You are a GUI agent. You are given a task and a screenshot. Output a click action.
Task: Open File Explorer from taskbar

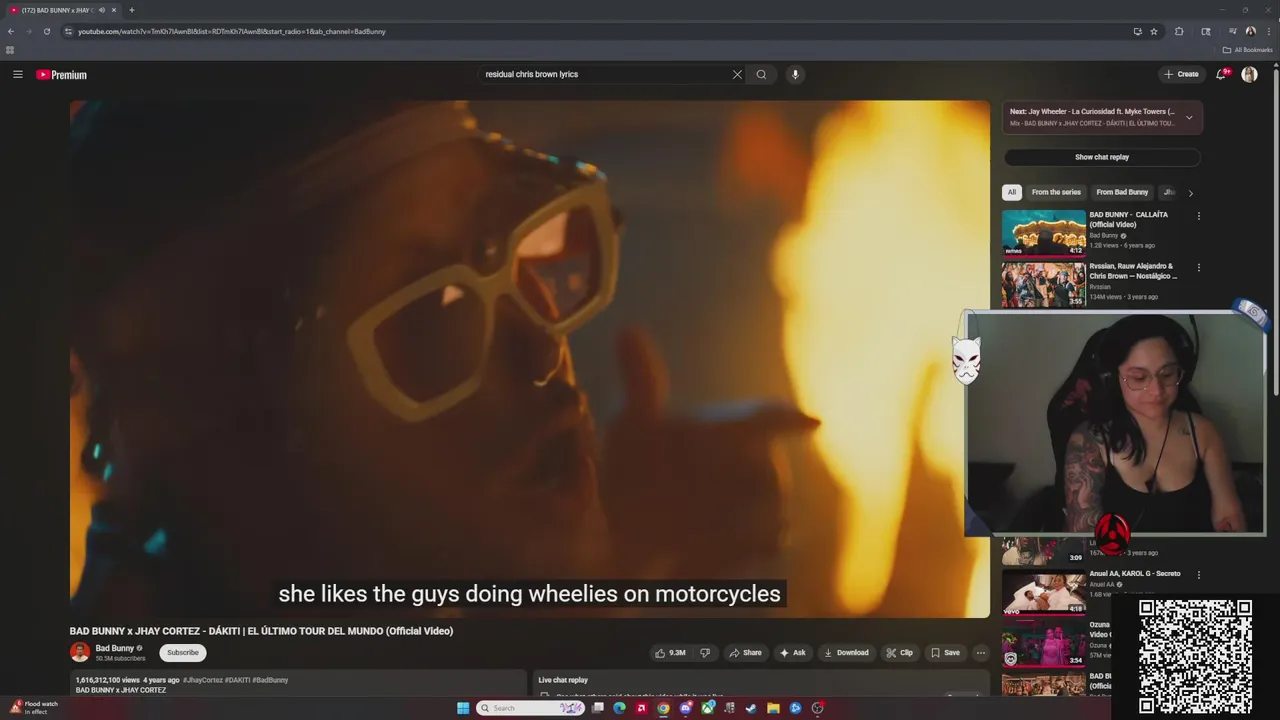coord(773,708)
